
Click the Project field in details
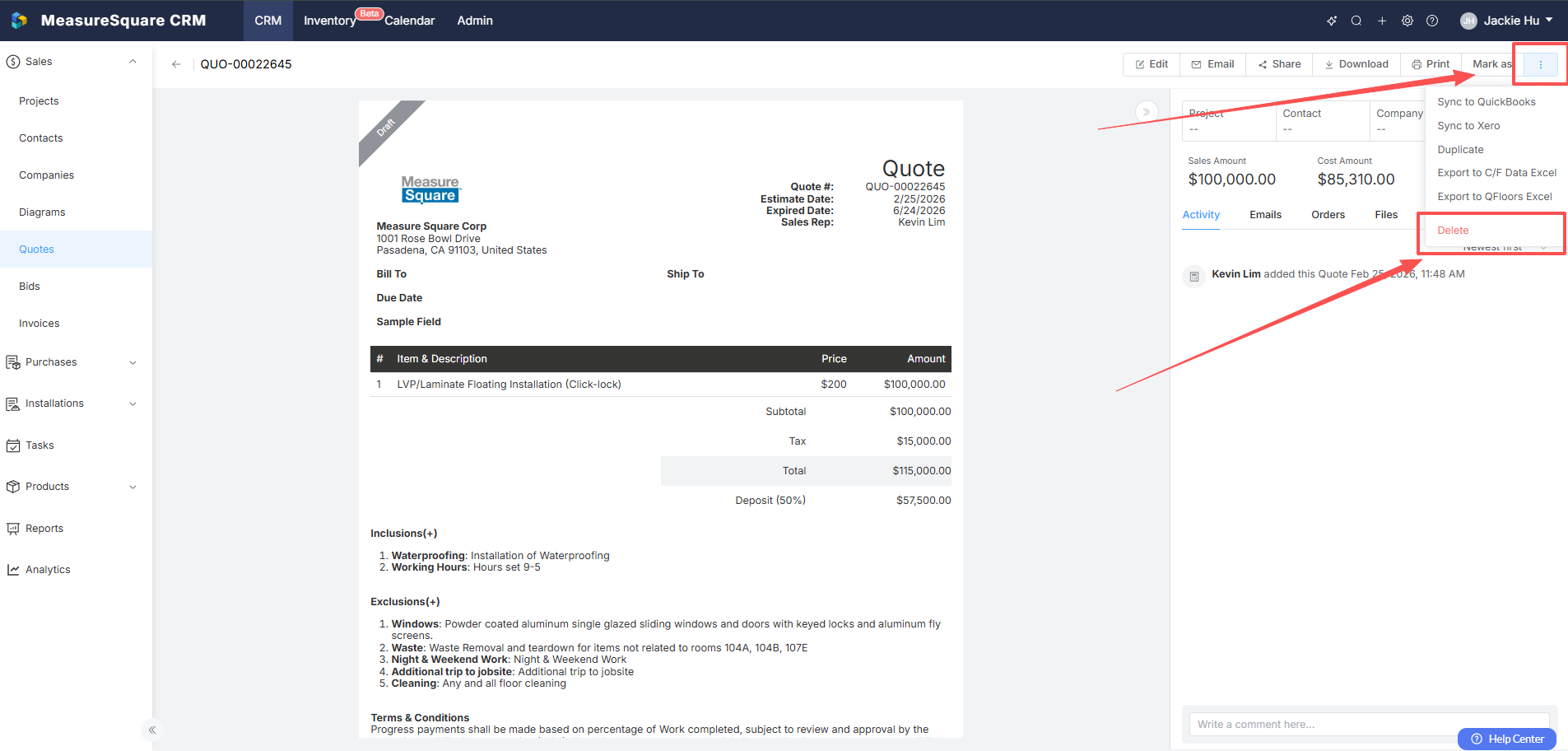[x=1229, y=121]
